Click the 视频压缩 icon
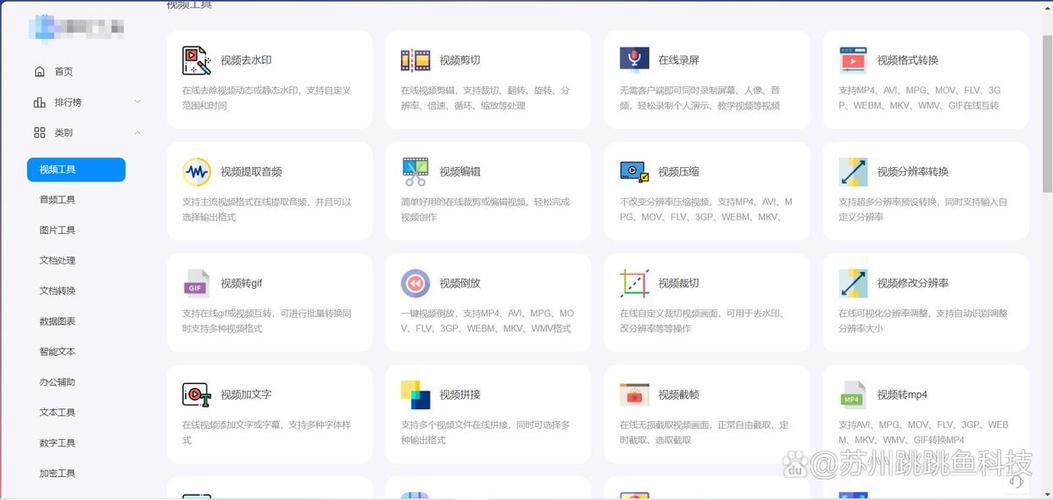The image size is (1053, 500). click(635, 172)
